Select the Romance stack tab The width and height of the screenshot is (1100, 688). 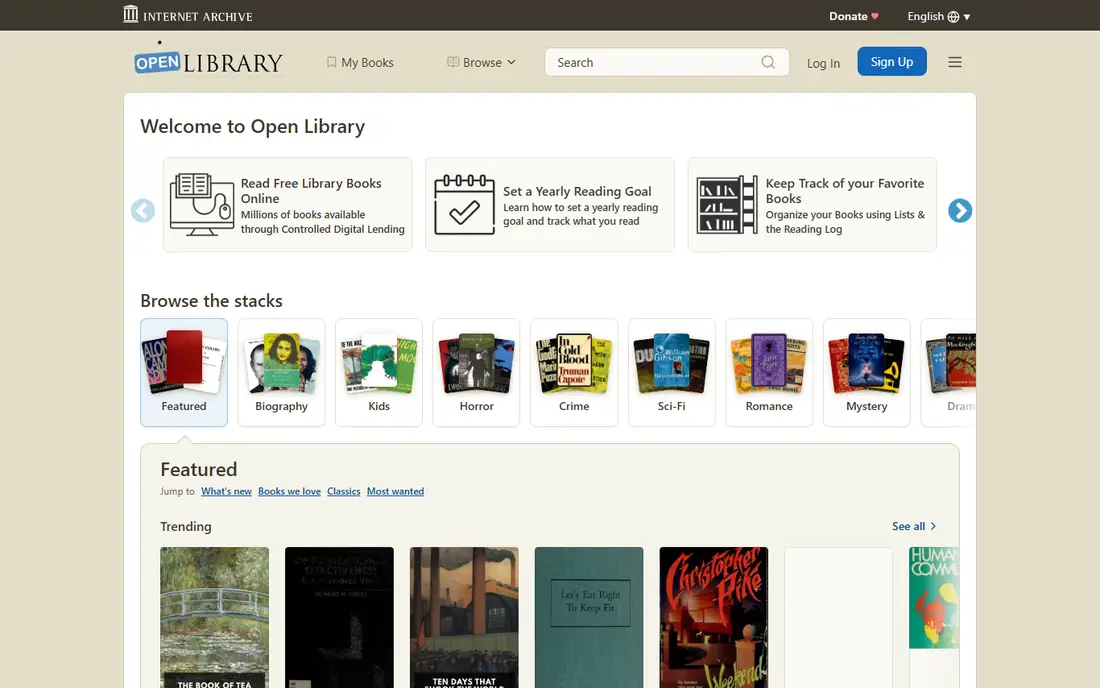pyautogui.click(x=769, y=372)
